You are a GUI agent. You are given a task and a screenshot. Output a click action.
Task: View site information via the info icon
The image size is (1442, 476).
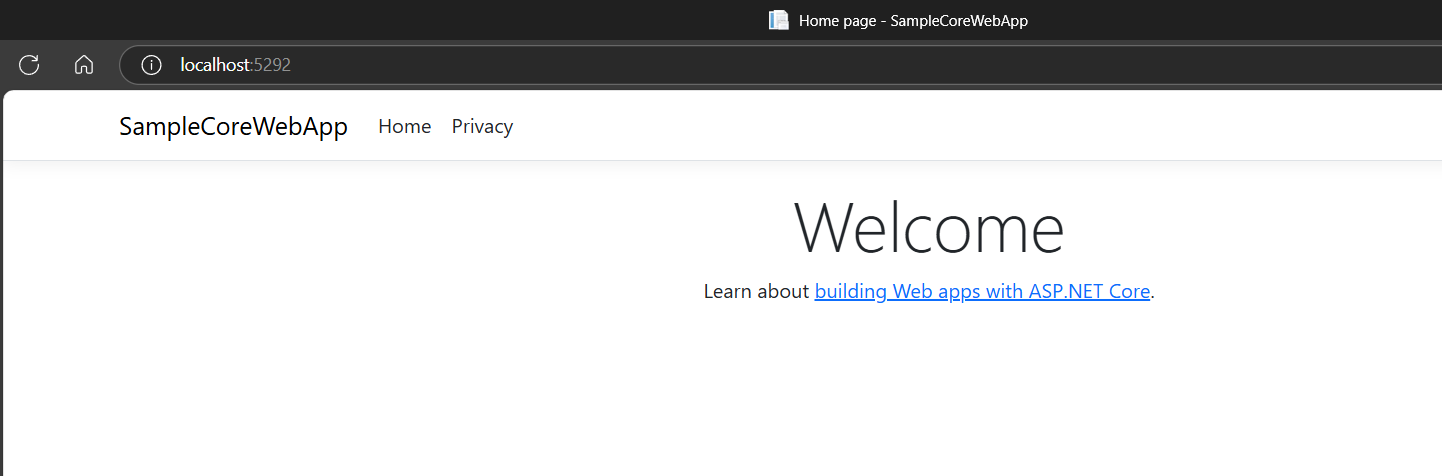(x=151, y=65)
